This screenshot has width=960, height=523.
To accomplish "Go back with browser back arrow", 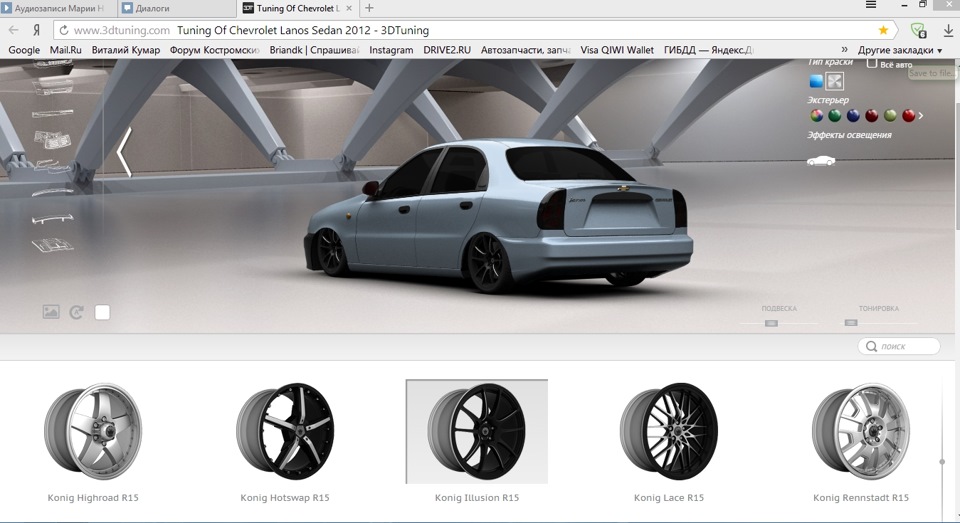I will coord(13,30).
